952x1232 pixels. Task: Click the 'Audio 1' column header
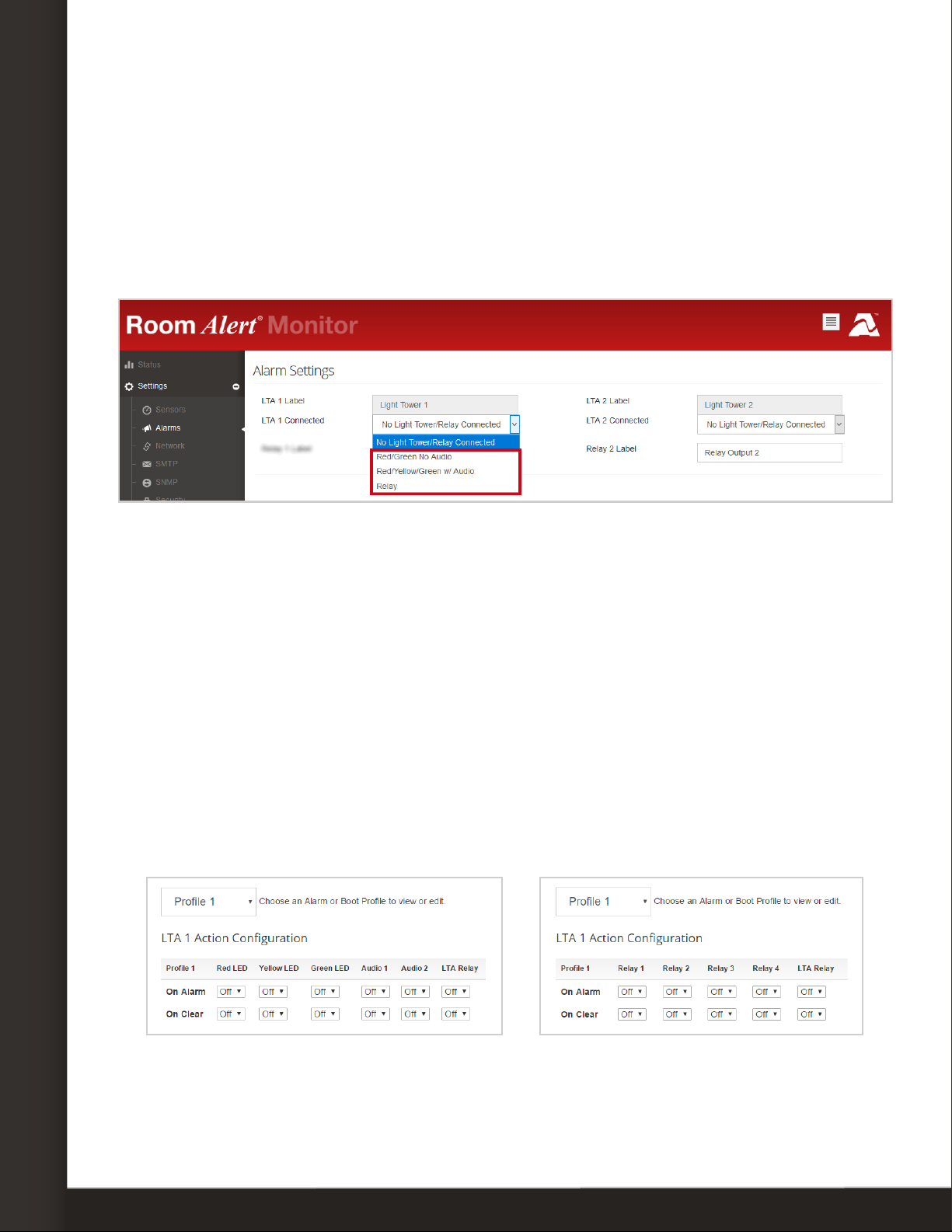tap(375, 968)
